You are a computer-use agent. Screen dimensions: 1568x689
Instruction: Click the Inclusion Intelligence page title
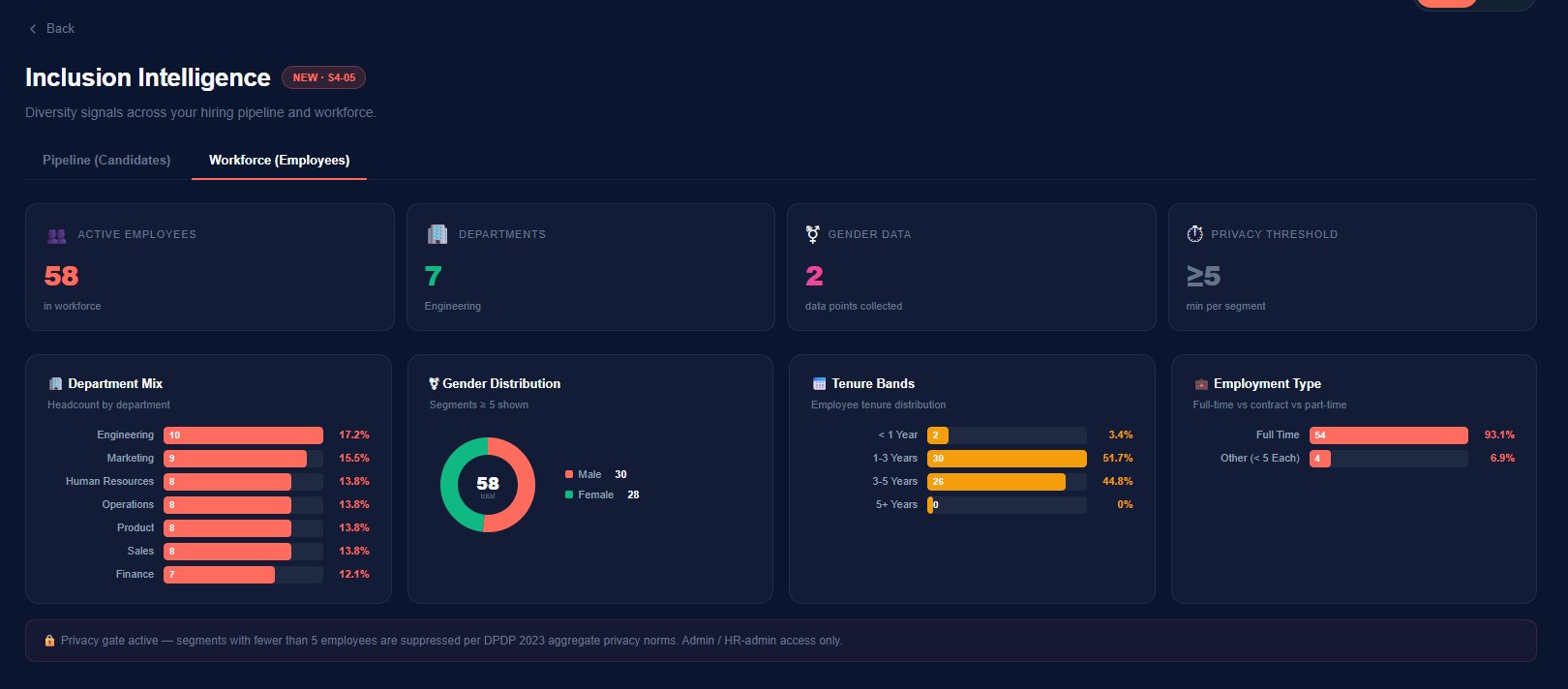[148, 77]
